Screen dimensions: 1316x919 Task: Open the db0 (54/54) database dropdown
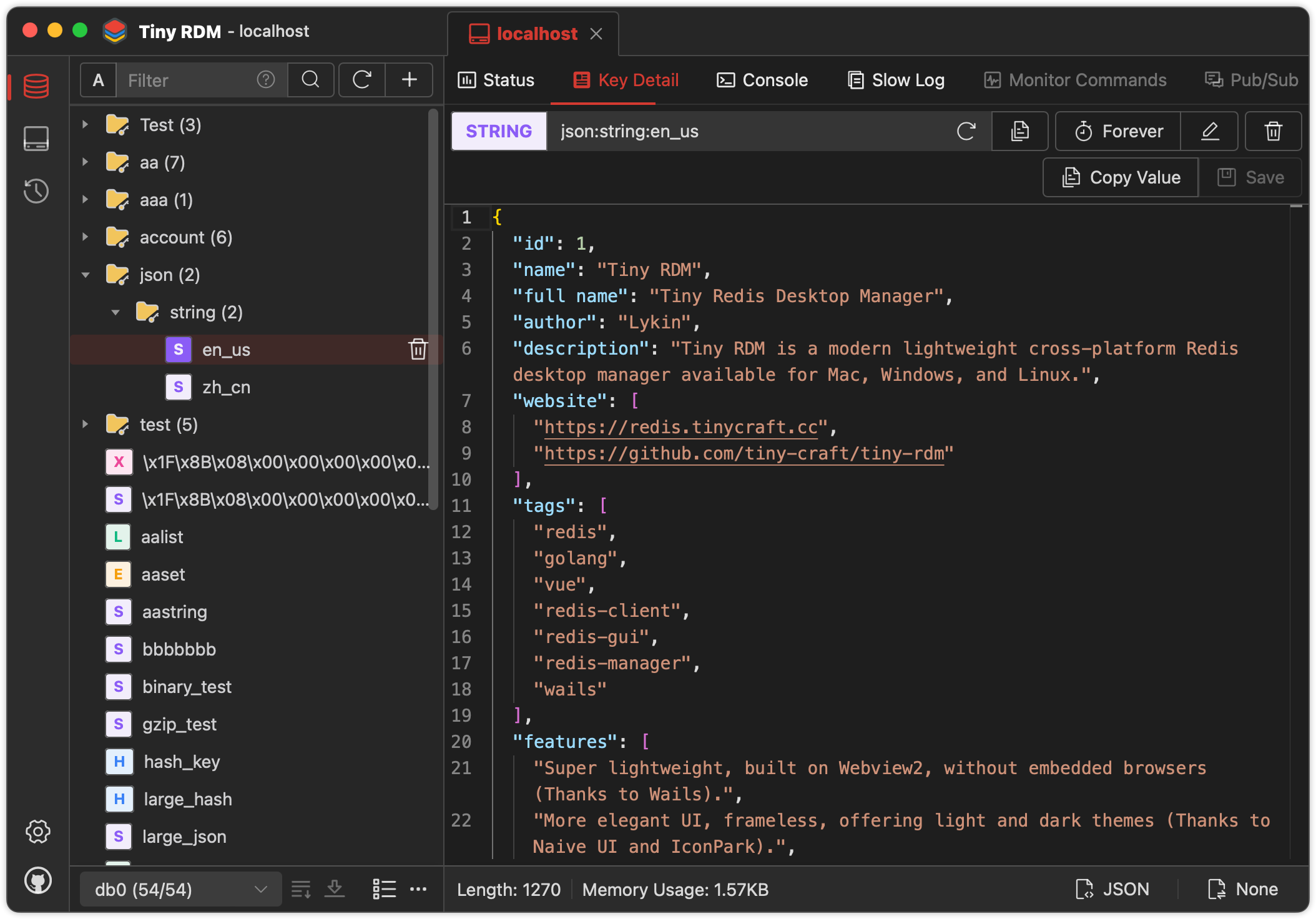tap(180, 889)
